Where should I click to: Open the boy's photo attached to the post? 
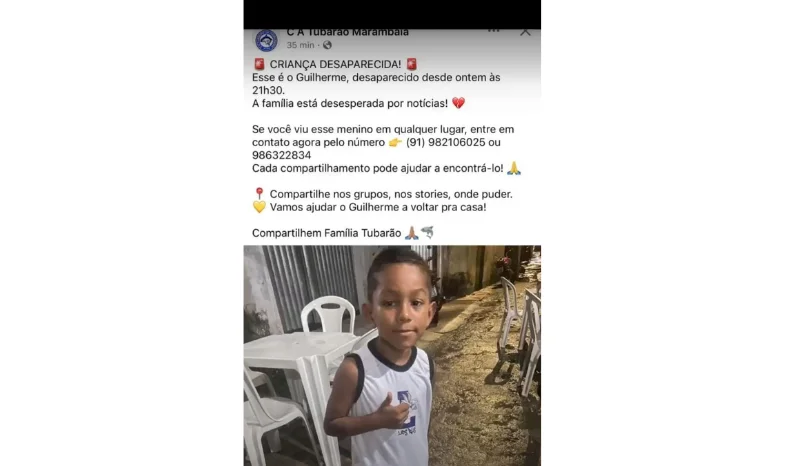coord(392,356)
